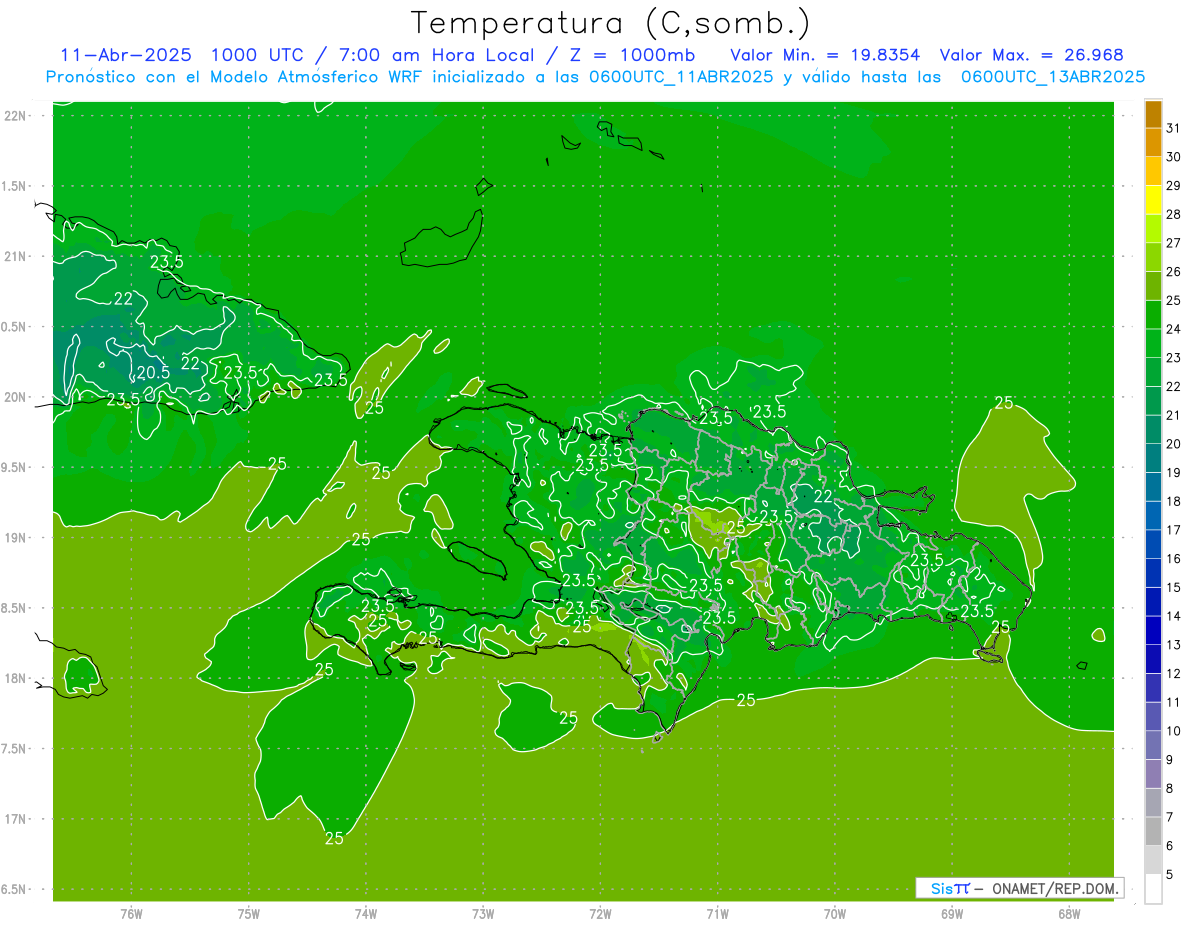Click the '1000 UTC' time text
The width and height of the screenshot is (1200, 927).
(257, 55)
